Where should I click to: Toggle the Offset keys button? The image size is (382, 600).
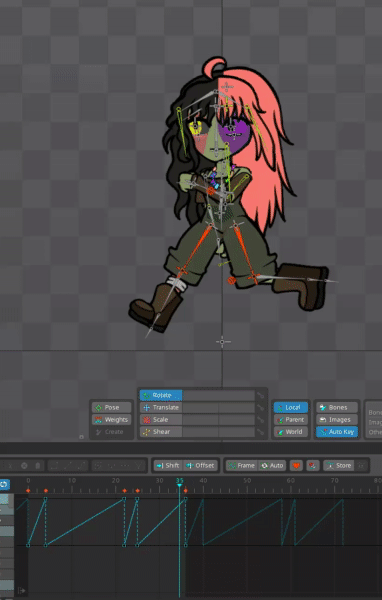200,465
